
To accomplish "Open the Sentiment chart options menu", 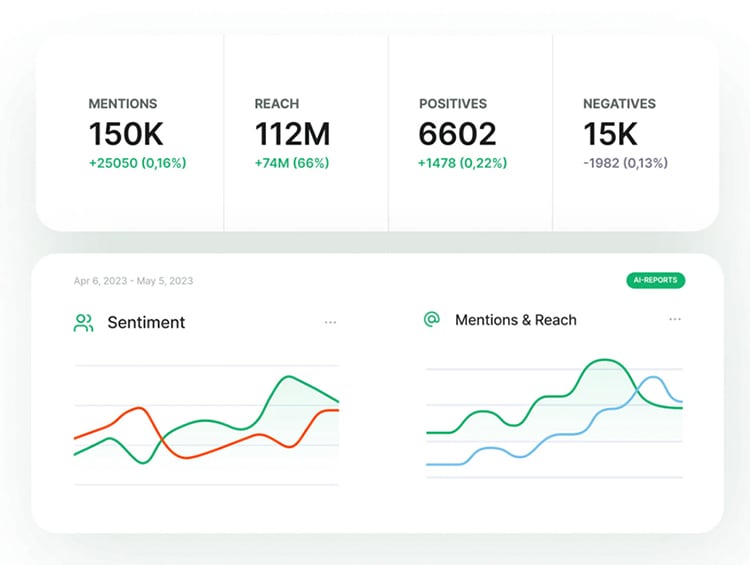I will point(330,322).
